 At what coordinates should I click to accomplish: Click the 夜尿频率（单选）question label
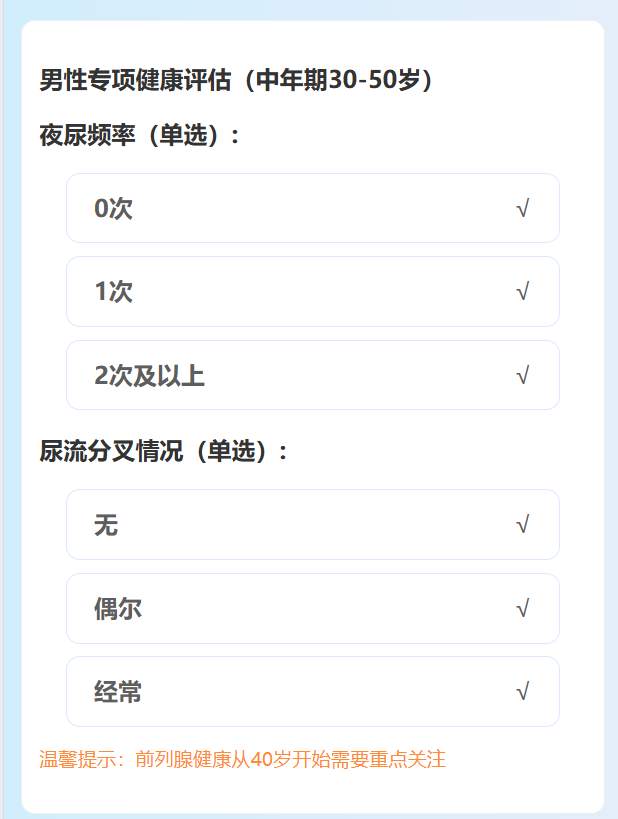[x=140, y=135]
